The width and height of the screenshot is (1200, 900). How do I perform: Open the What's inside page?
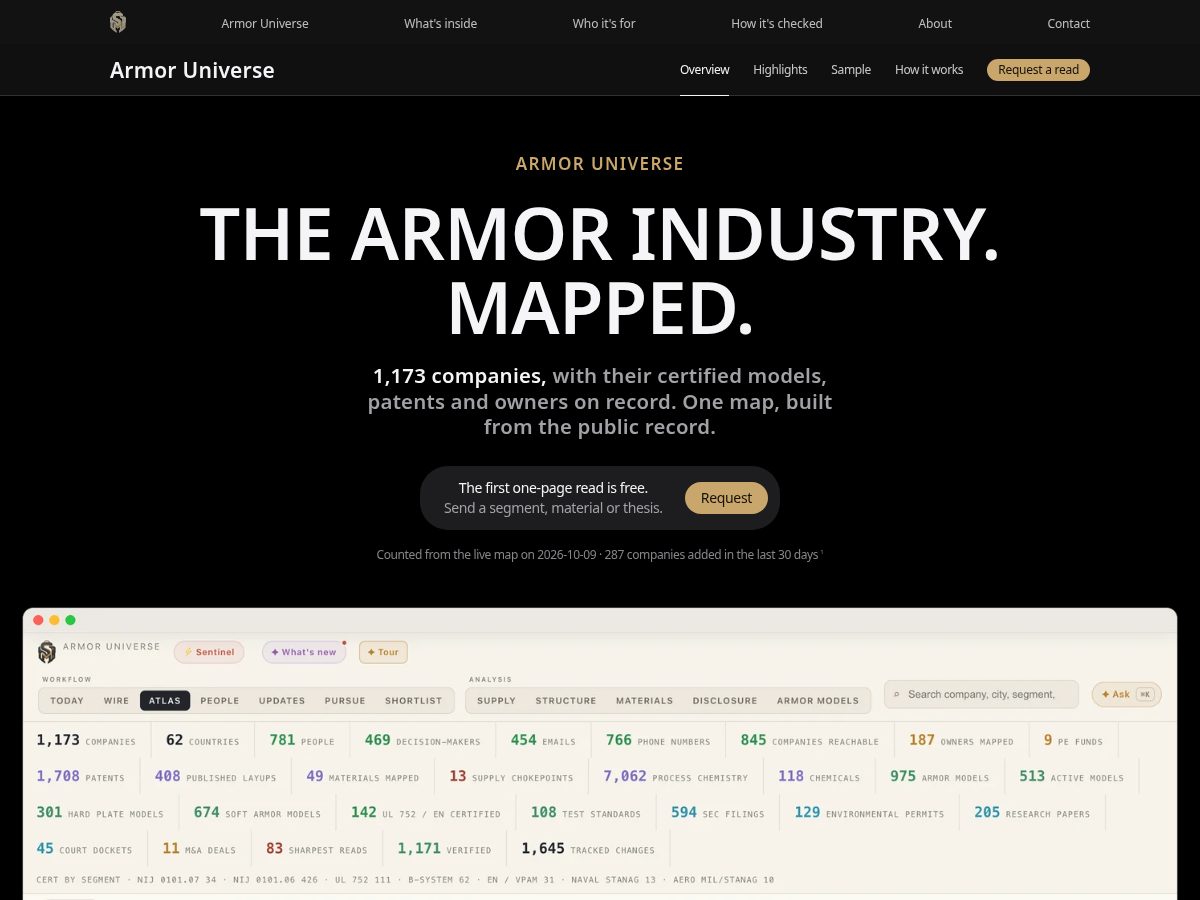click(441, 23)
